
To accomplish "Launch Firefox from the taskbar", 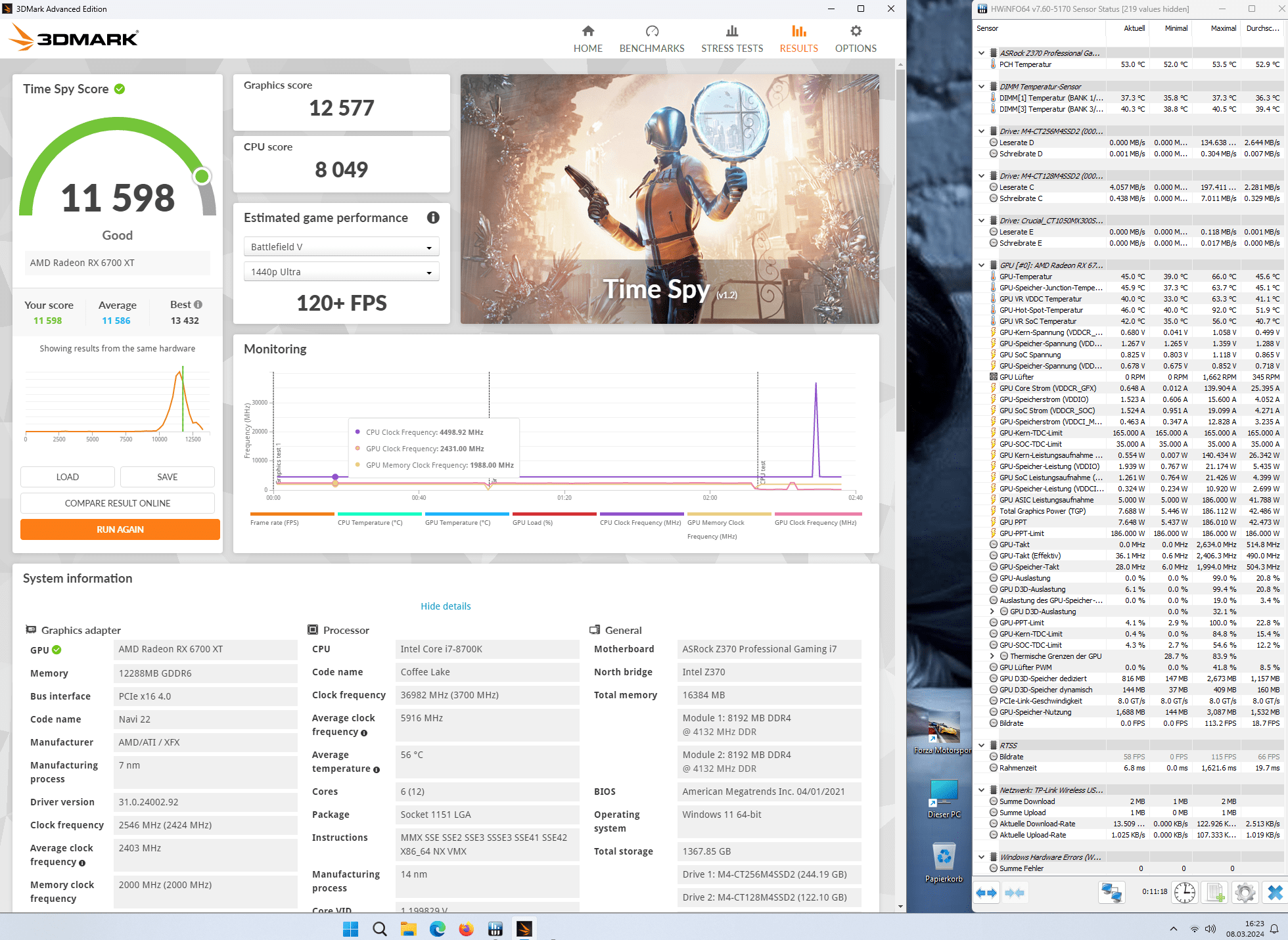I will pyautogui.click(x=466, y=928).
